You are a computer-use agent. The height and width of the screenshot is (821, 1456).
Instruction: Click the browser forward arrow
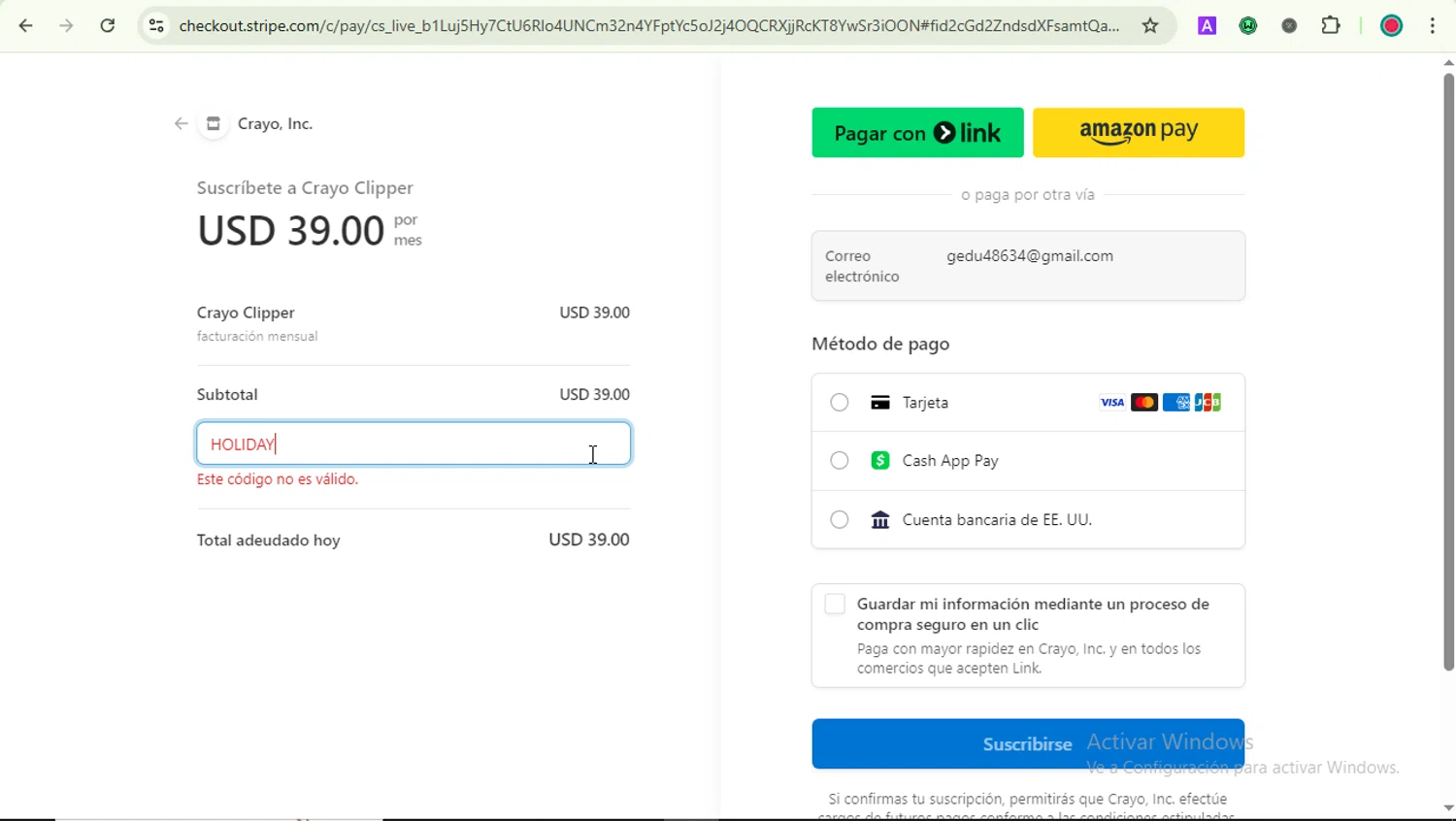click(x=67, y=26)
